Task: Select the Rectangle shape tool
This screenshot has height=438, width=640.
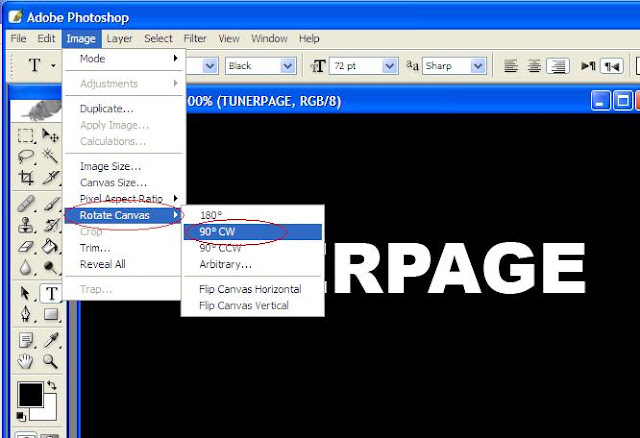Action: point(51,314)
